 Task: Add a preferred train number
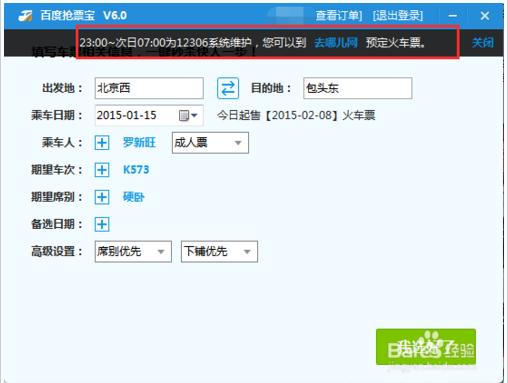click(x=102, y=170)
